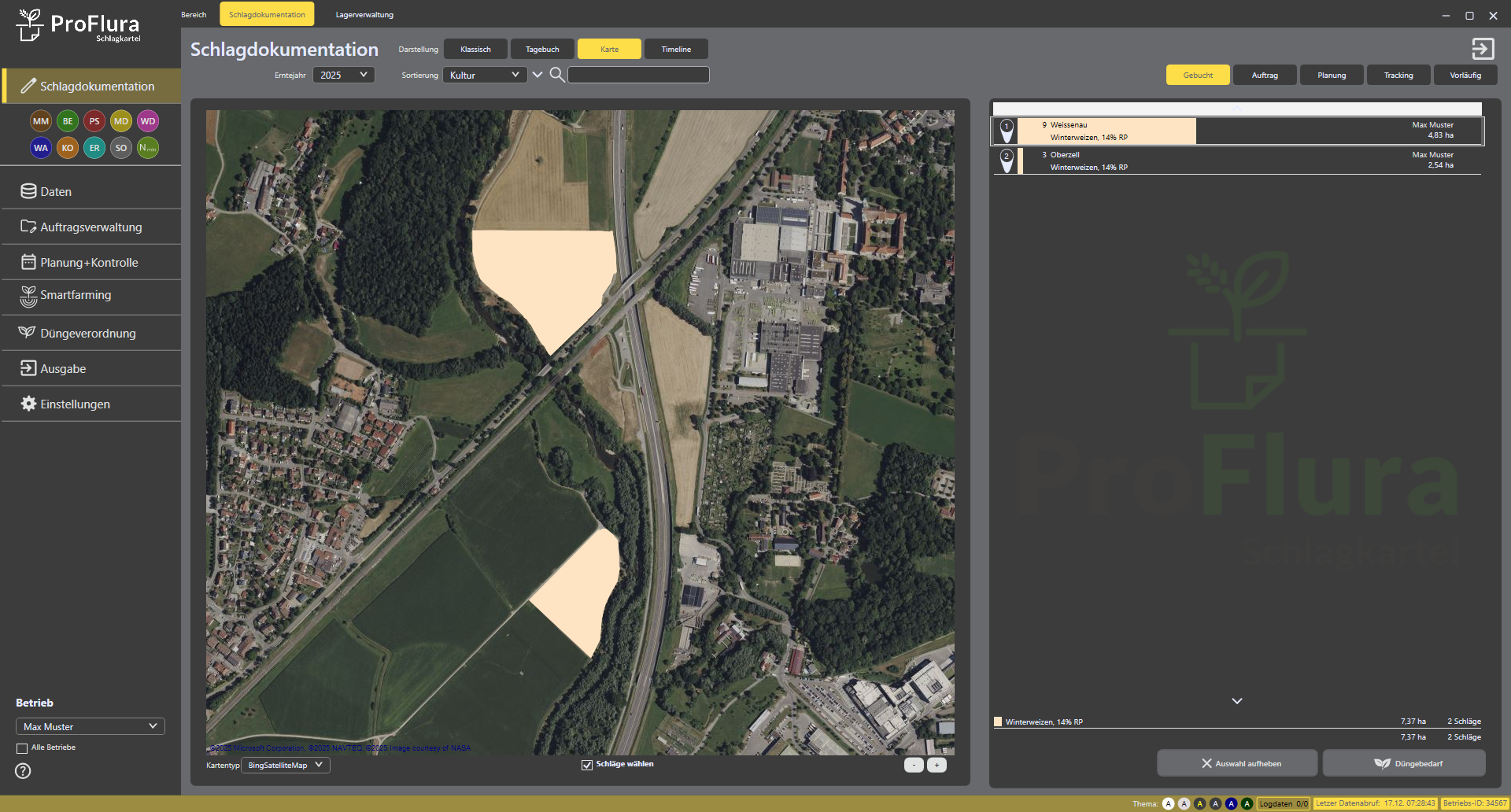The width and height of the screenshot is (1511, 812).
Task: Select the green BE circle icon
Action: click(x=68, y=121)
